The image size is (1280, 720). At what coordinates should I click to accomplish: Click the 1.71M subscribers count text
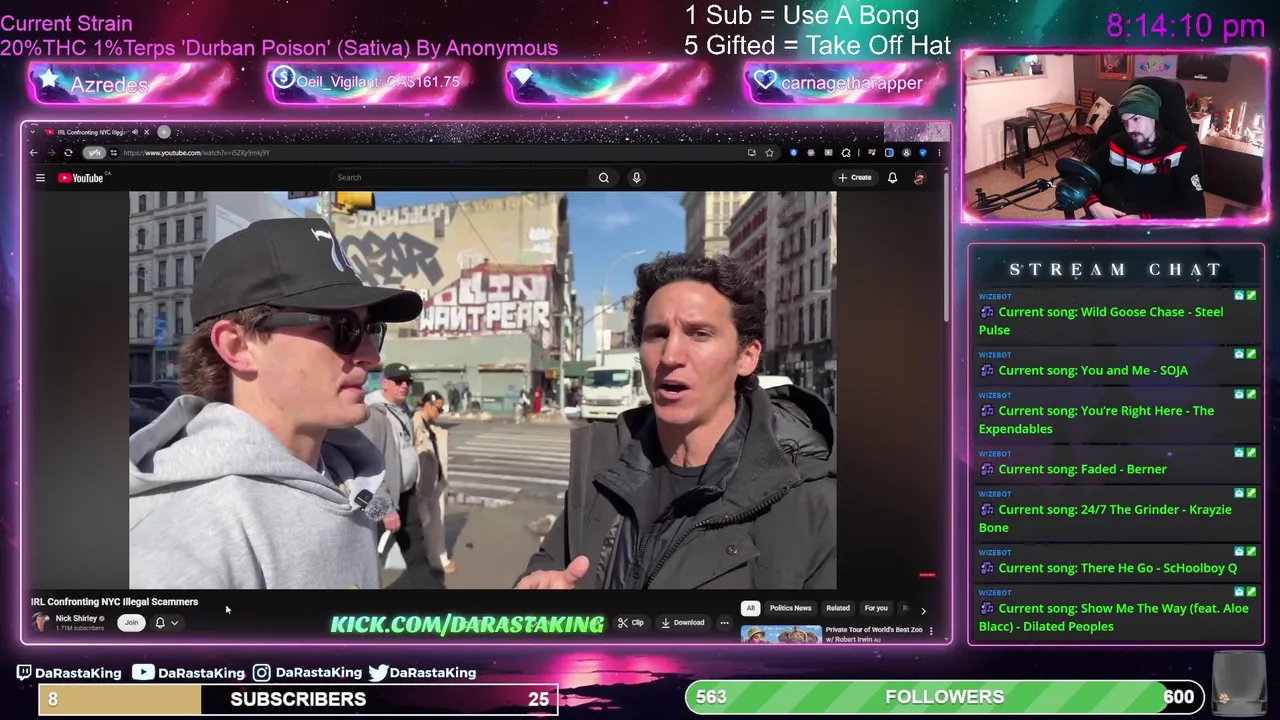point(79,628)
